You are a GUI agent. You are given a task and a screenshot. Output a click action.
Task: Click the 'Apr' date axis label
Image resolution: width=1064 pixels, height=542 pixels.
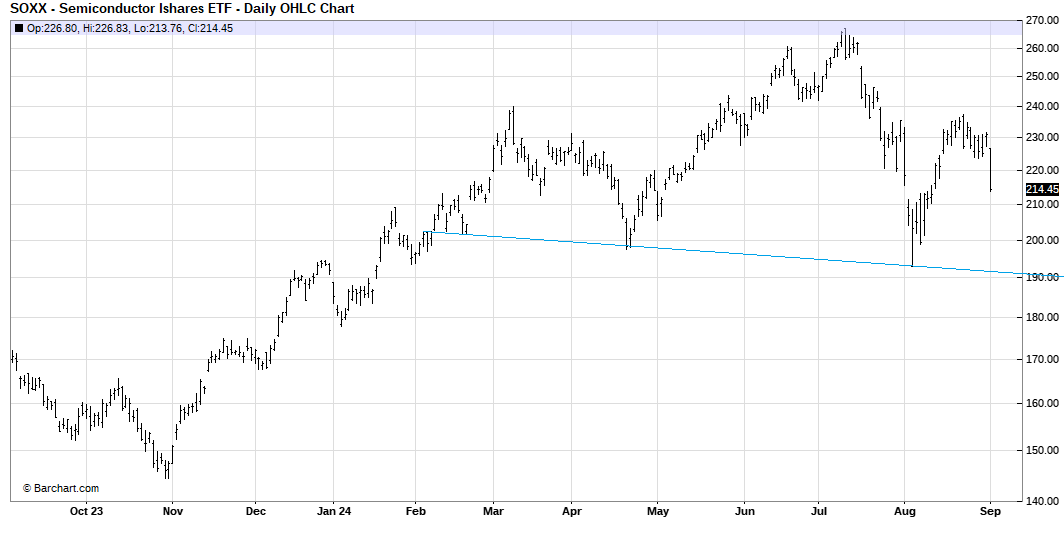click(x=571, y=511)
